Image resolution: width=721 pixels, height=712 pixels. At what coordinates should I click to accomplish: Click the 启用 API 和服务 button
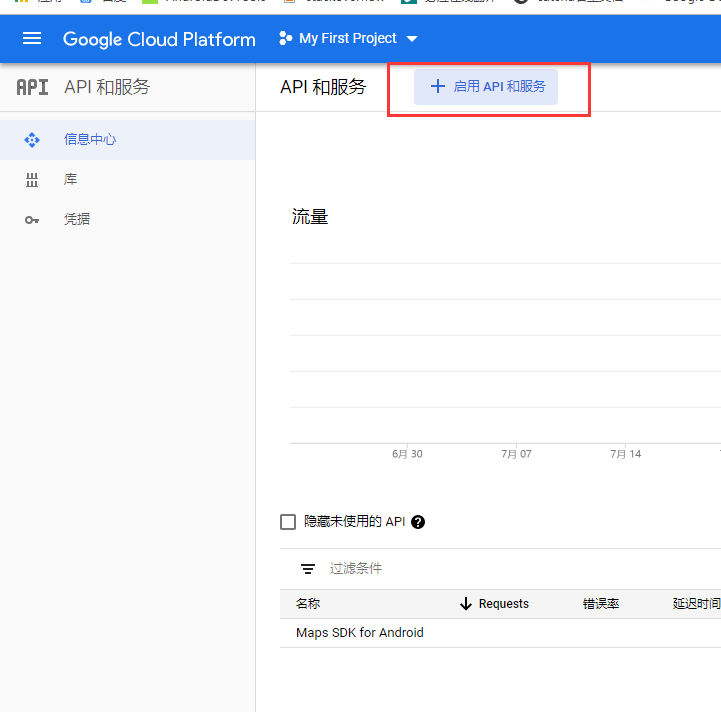point(486,86)
